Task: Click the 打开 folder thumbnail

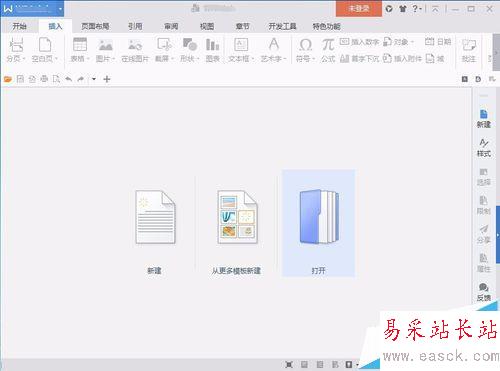Action: [318, 223]
